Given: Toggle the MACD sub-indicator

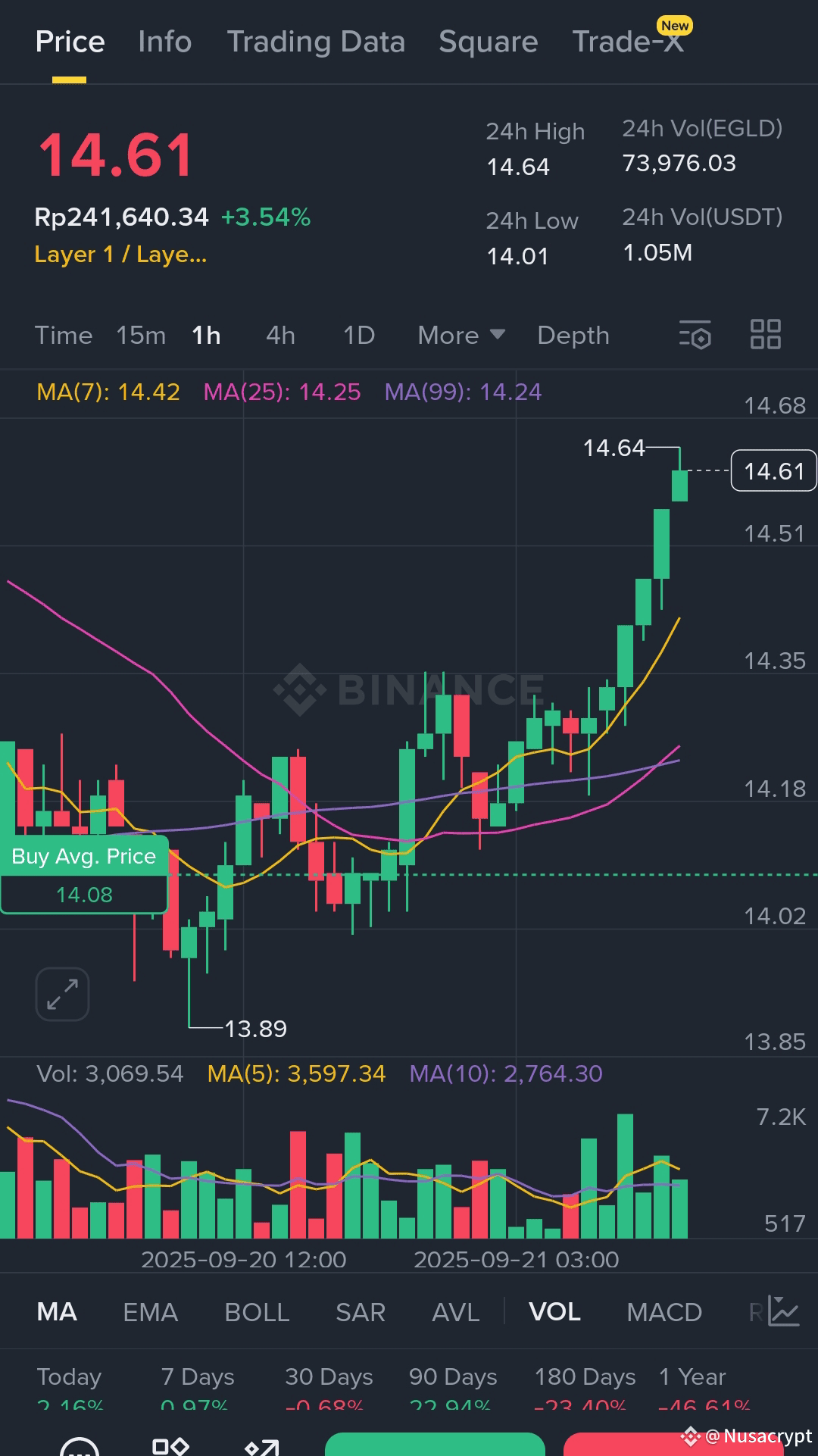Looking at the screenshot, I should [664, 1312].
